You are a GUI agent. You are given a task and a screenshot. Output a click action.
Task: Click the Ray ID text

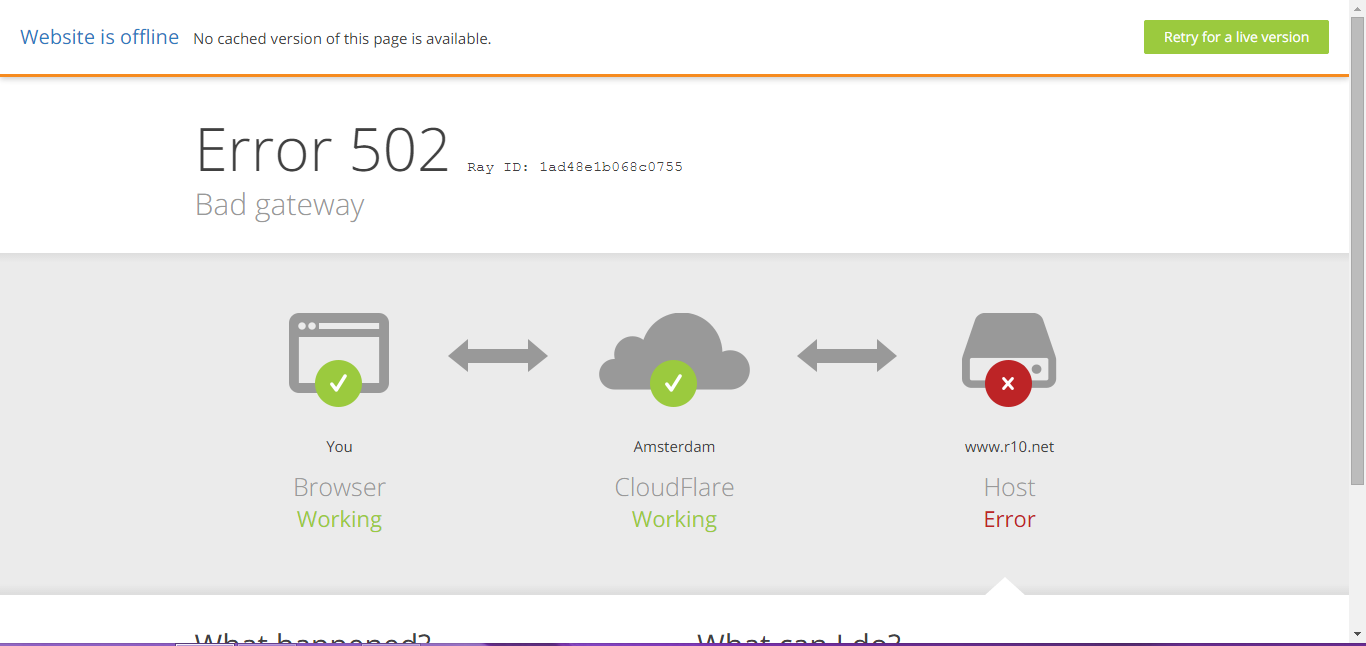click(x=575, y=167)
